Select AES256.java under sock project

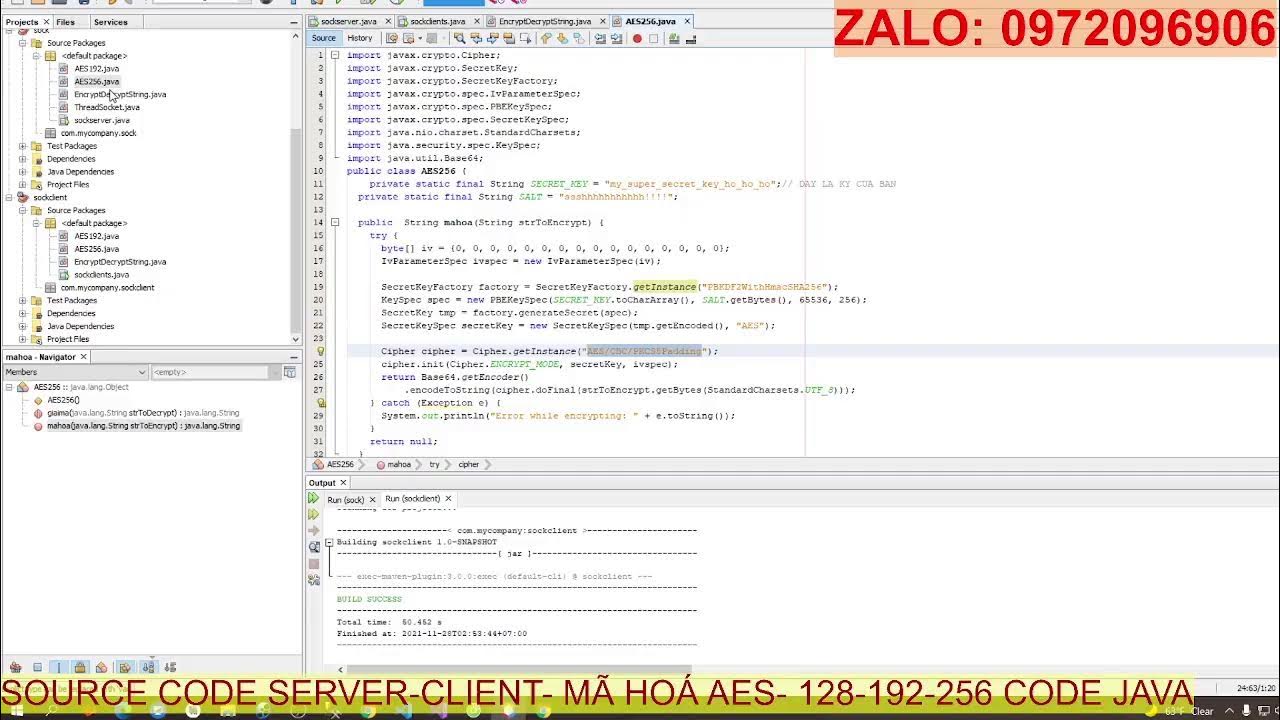[96, 81]
